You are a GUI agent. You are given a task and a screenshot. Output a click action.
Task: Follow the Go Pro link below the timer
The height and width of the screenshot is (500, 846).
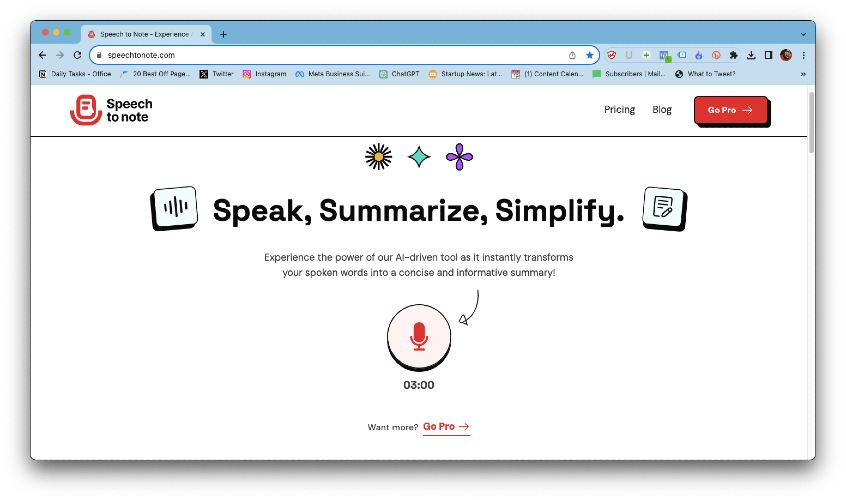coord(446,427)
